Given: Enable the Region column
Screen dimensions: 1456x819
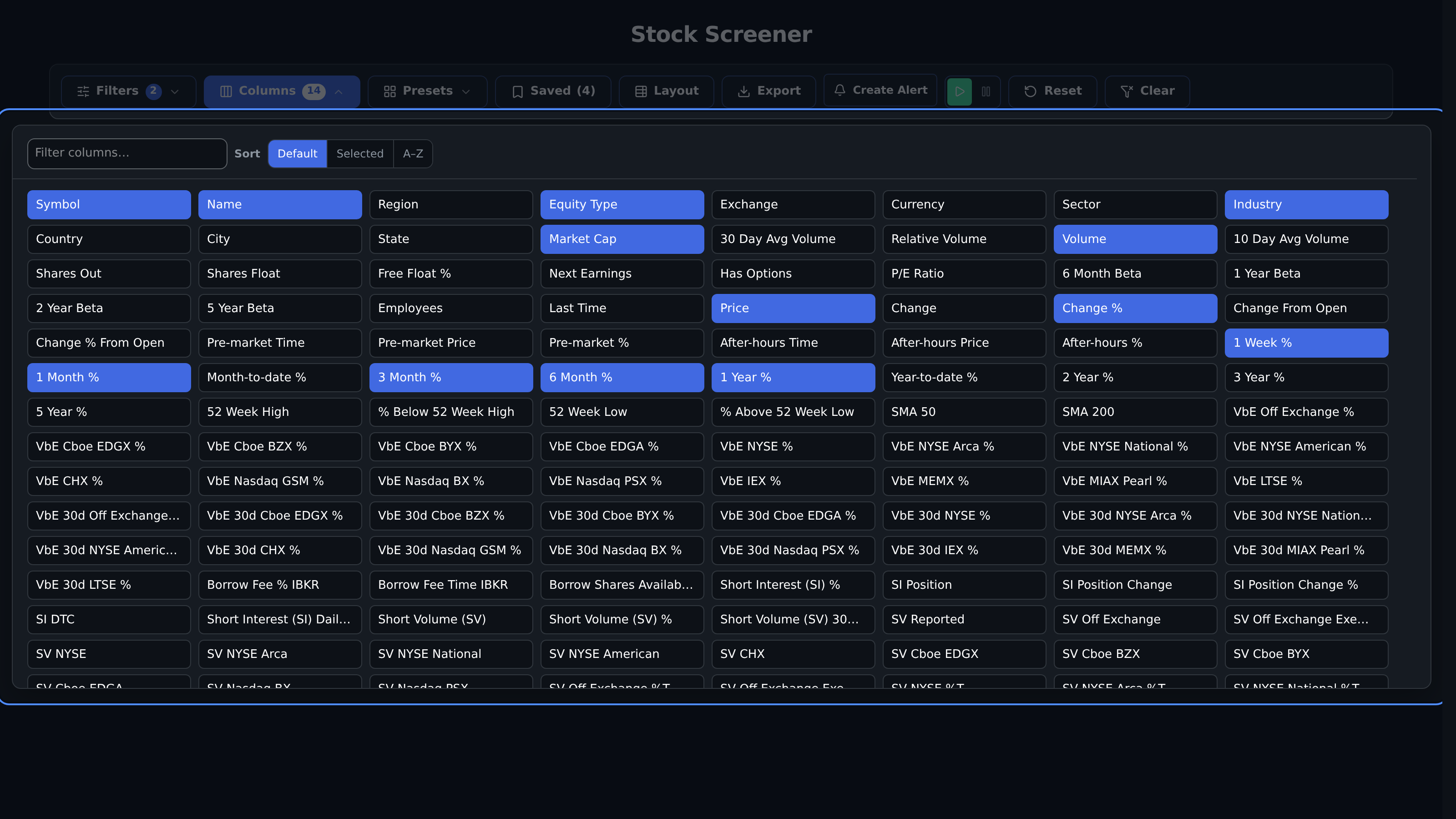Looking at the screenshot, I should click(451, 205).
